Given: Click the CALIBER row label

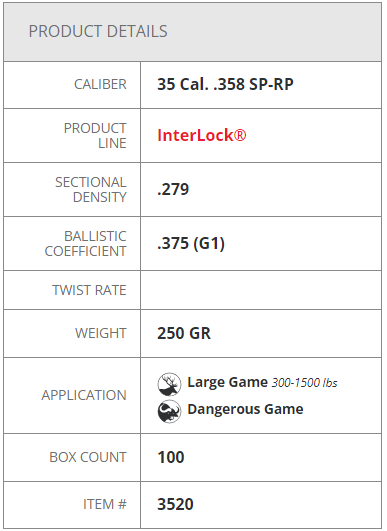Looking at the screenshot, I should 100,84.
